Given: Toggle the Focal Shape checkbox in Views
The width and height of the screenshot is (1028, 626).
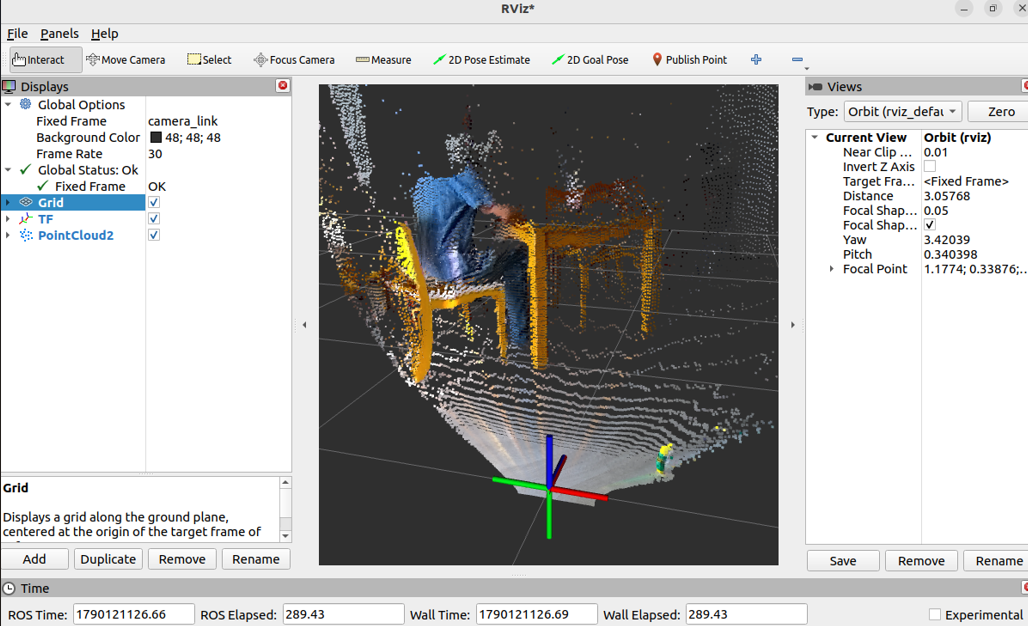Looking at the screenshot, I should (x=930, y=225).
